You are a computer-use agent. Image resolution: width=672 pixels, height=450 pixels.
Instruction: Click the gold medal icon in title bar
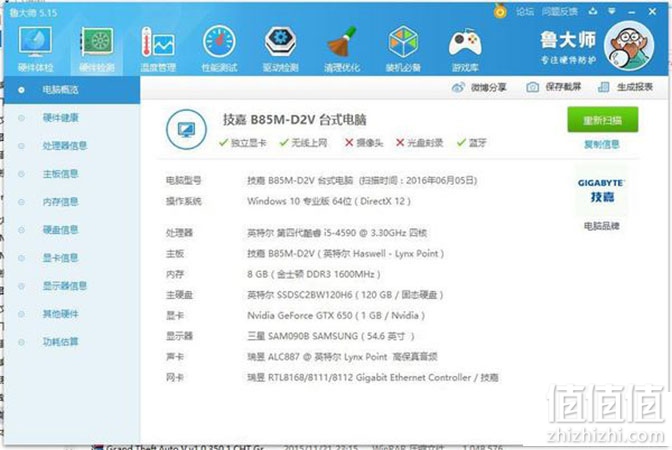[x=500, y=11]
